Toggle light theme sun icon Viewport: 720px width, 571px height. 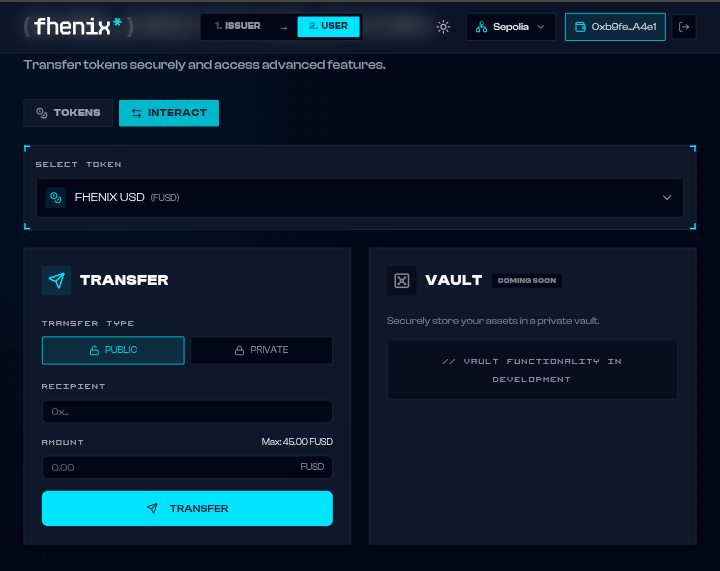point(443,27)
